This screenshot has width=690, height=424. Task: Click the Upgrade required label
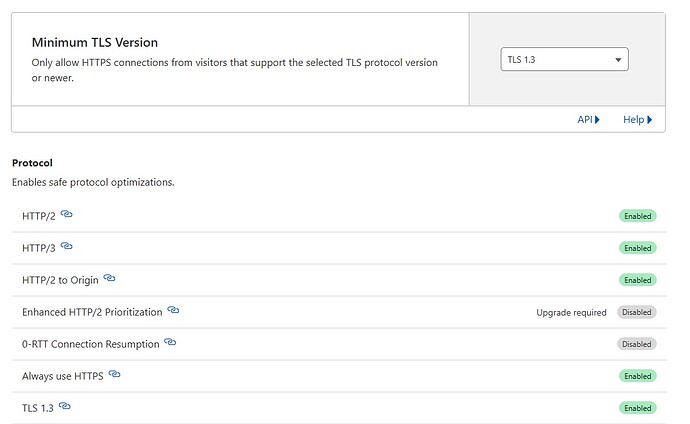(571, 312)
